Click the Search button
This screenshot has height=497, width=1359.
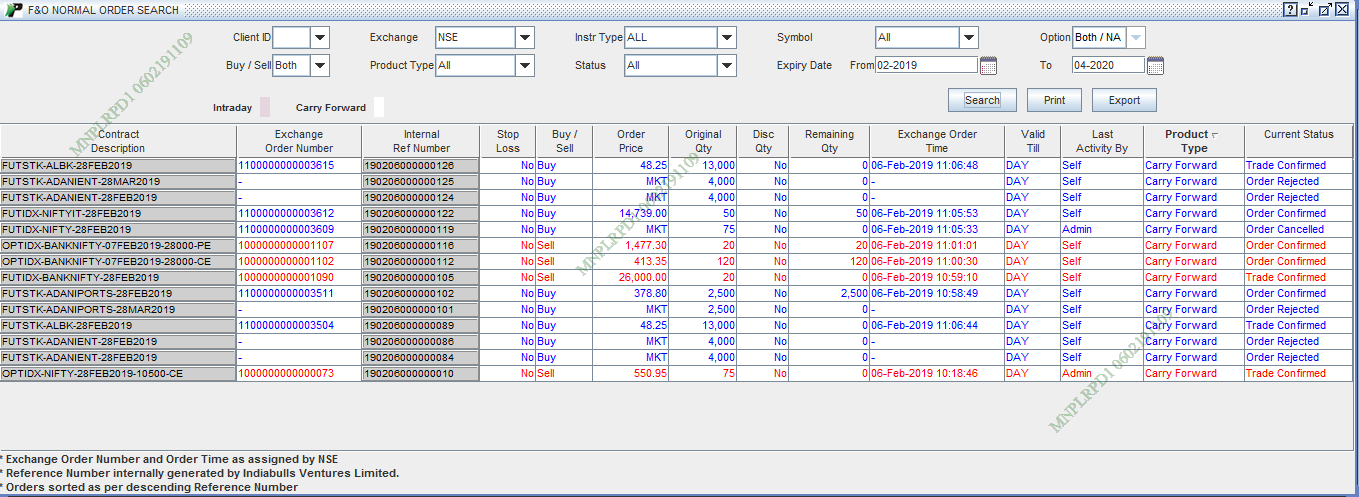(981, 100)
